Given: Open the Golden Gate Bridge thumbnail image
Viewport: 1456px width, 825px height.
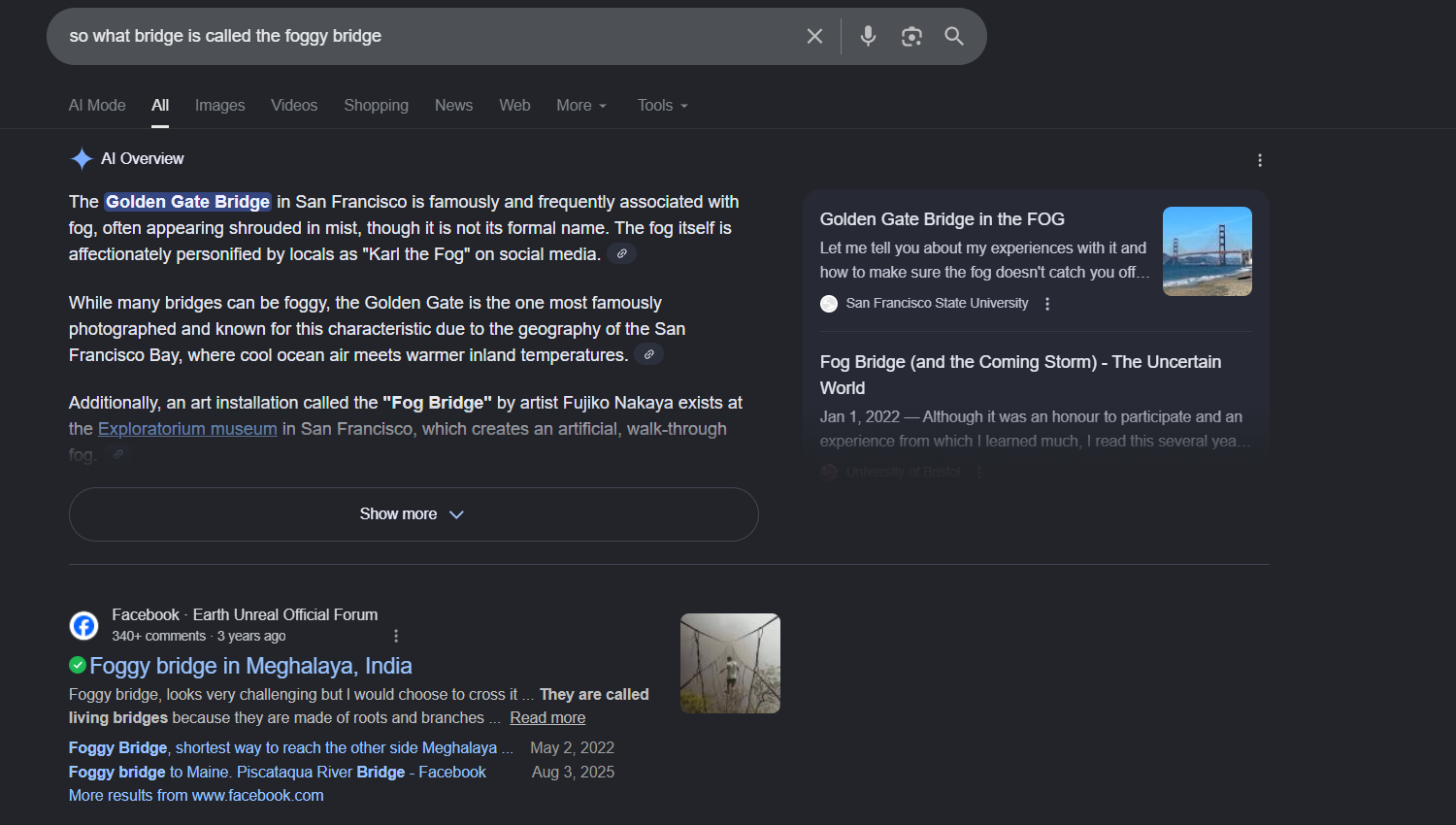Looking at the screenshot, I should [1207, 251].
